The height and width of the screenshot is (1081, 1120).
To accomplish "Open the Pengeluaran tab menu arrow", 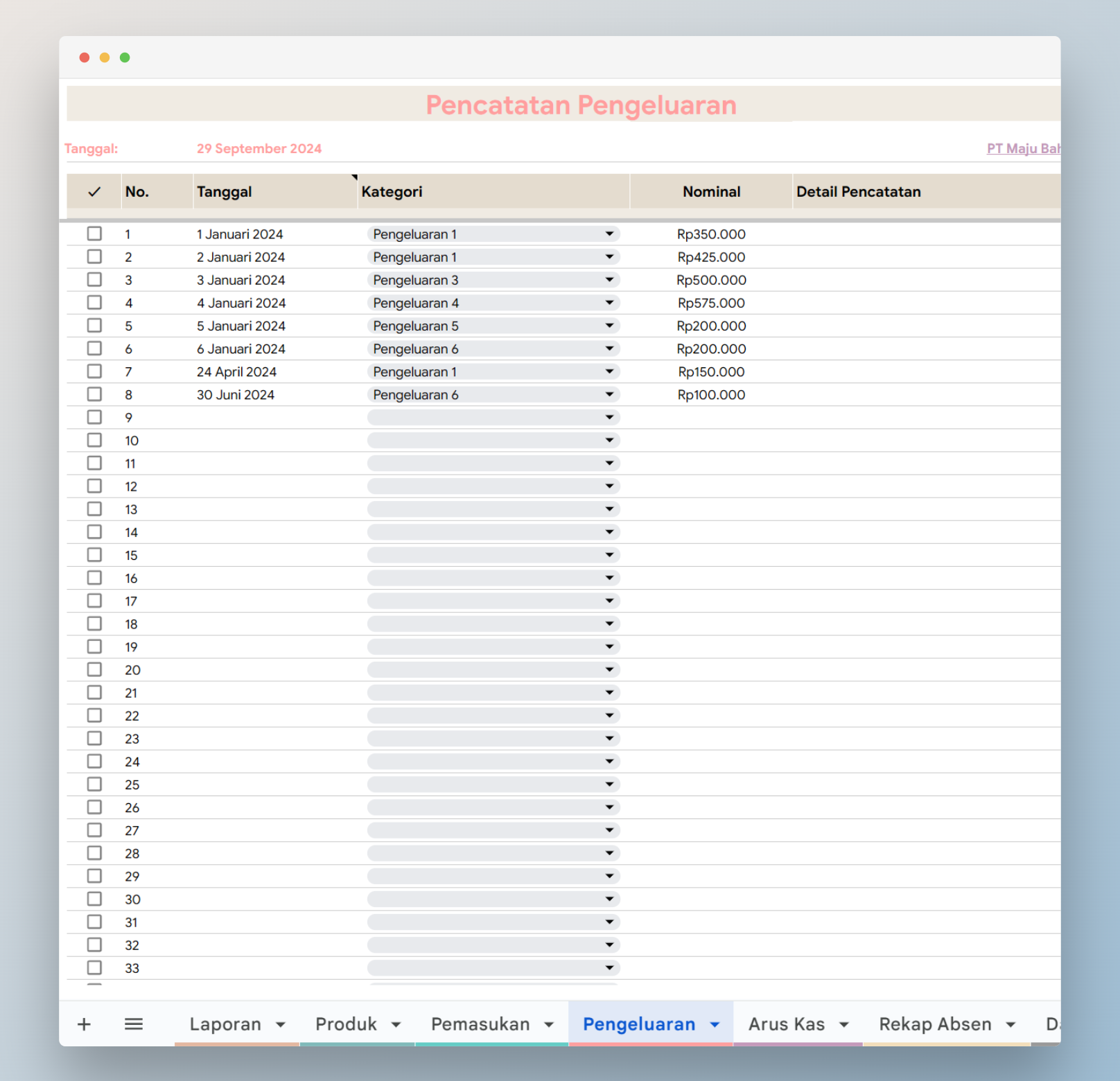I will [715, 1025].
